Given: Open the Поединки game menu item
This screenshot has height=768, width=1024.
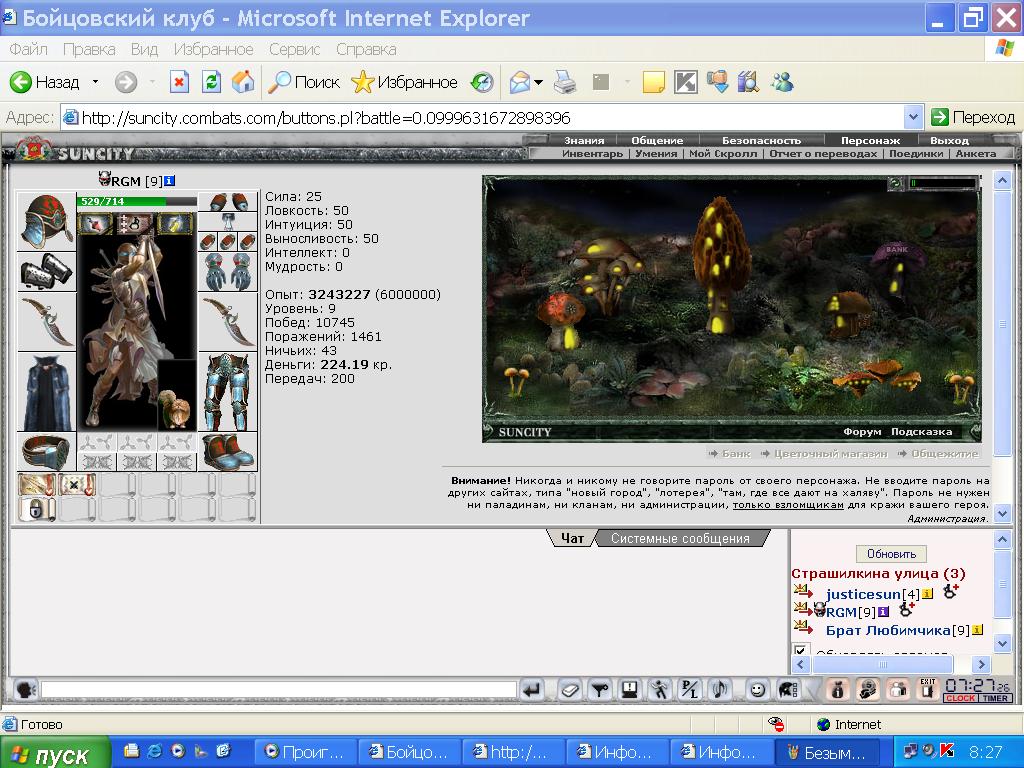Looking at the screenshot, I should tap(916, 153).
